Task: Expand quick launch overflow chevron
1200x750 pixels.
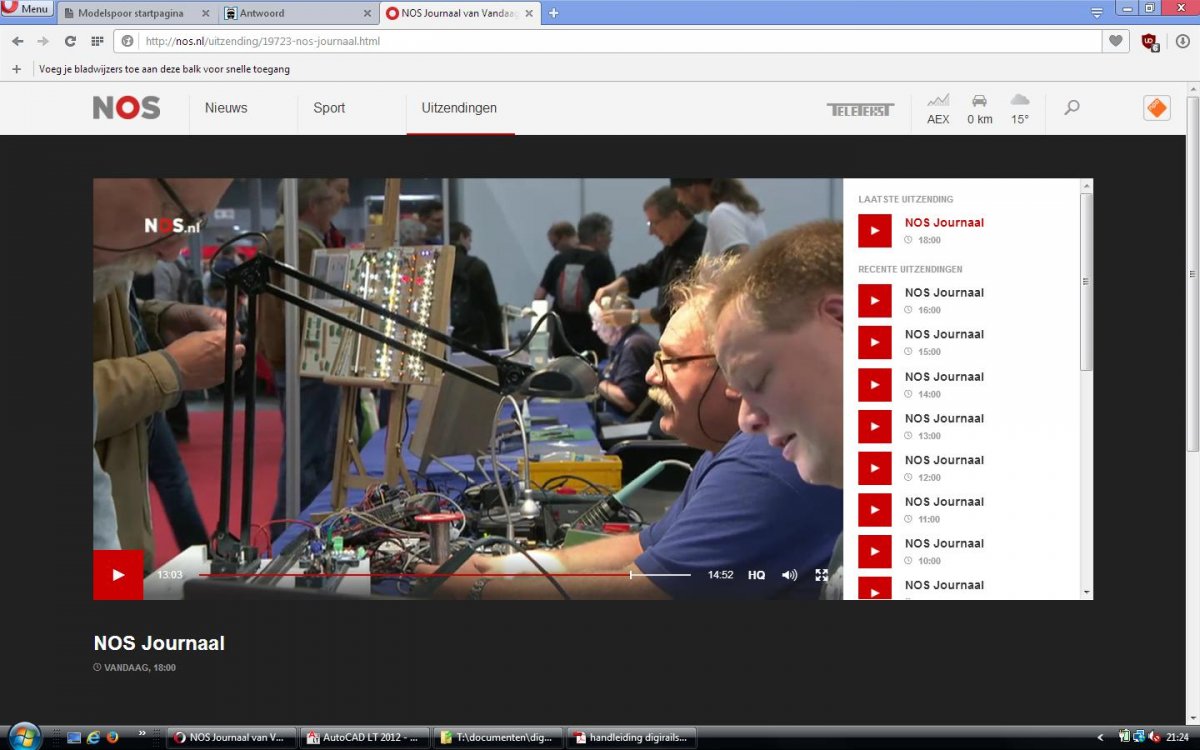Action: click(142, 733)
